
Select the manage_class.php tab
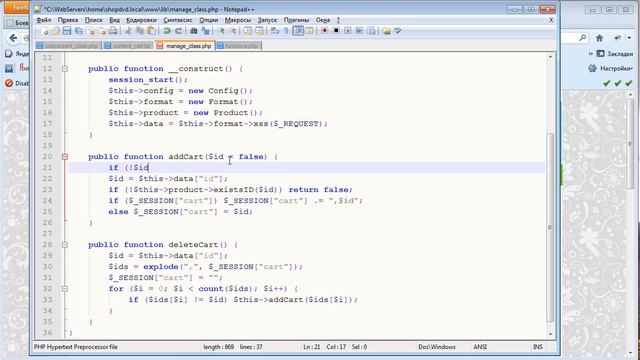click(185, 46)
